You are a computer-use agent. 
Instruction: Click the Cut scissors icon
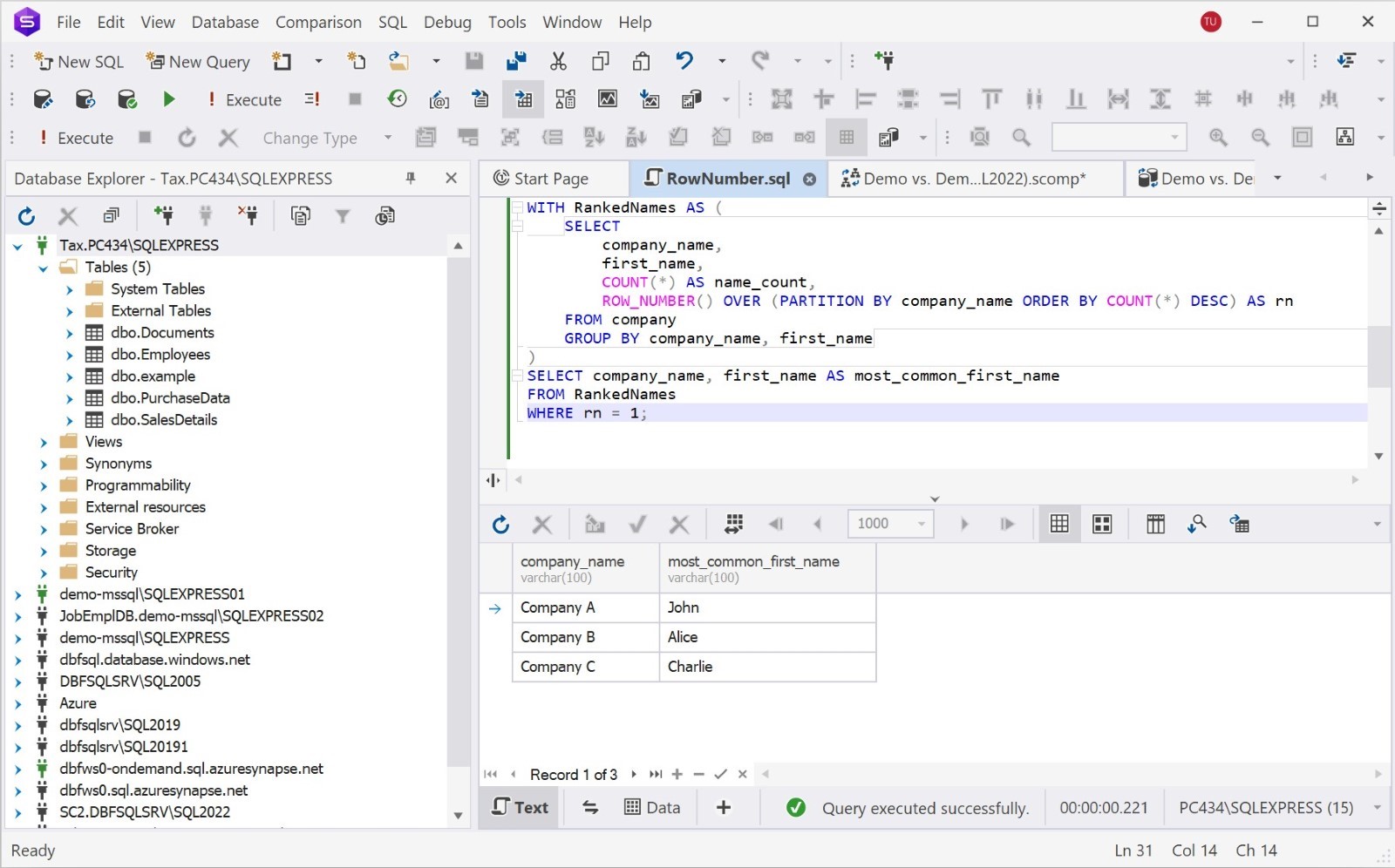click(558, 61)
